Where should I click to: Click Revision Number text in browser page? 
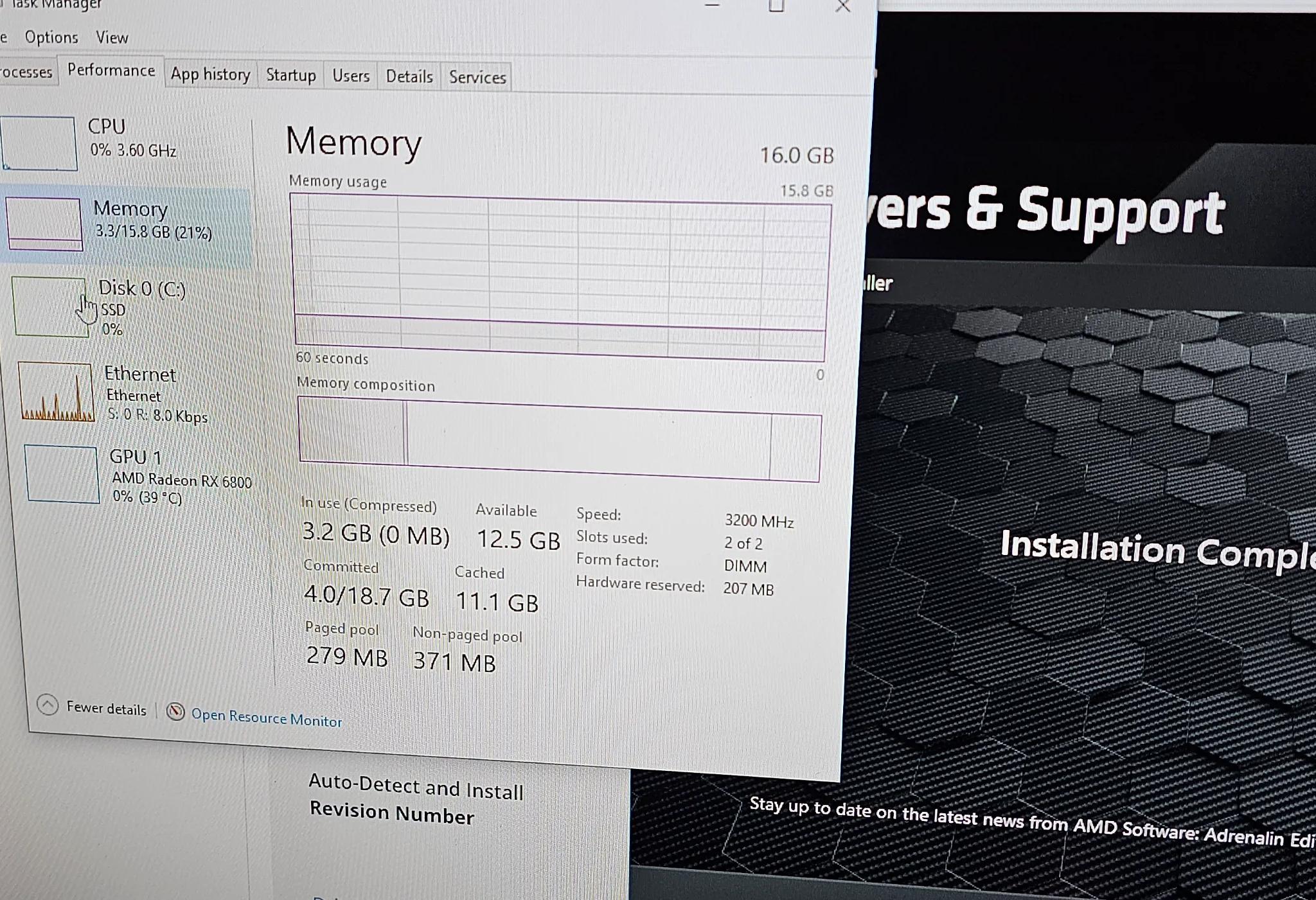[x=392, y=813]
